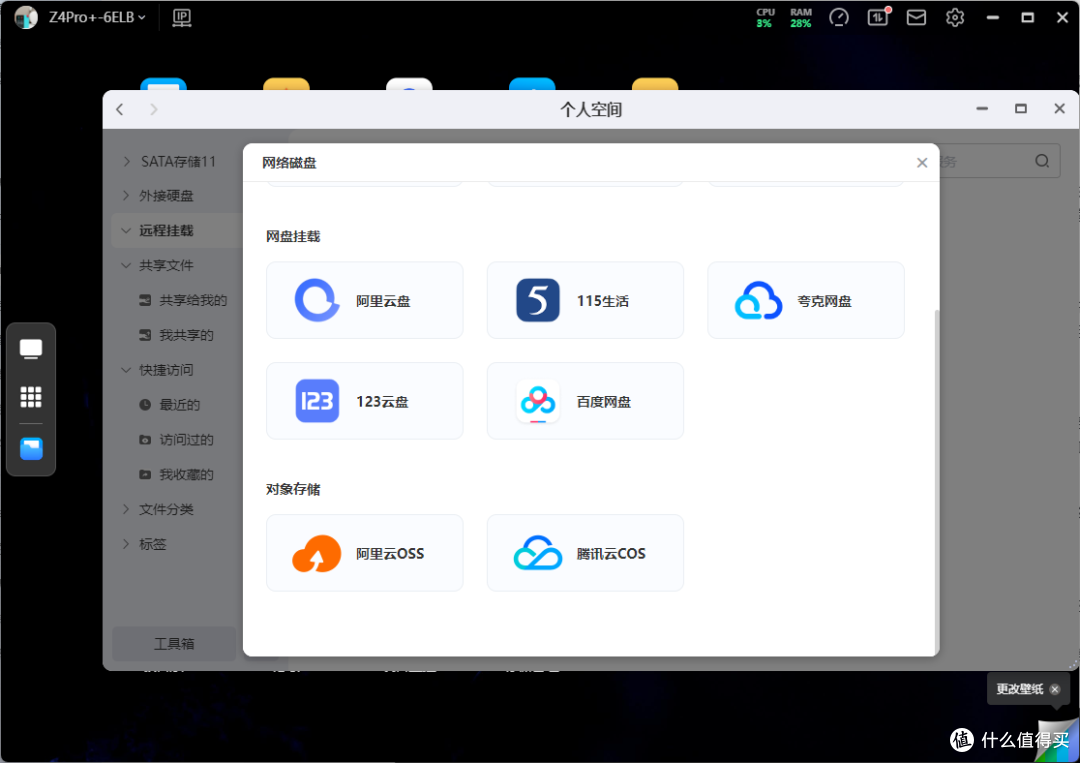Collapse the 共享文件 tree node
Image resolution: width=1080 pixels, height=763 pixels.
[x=126, y=265]
